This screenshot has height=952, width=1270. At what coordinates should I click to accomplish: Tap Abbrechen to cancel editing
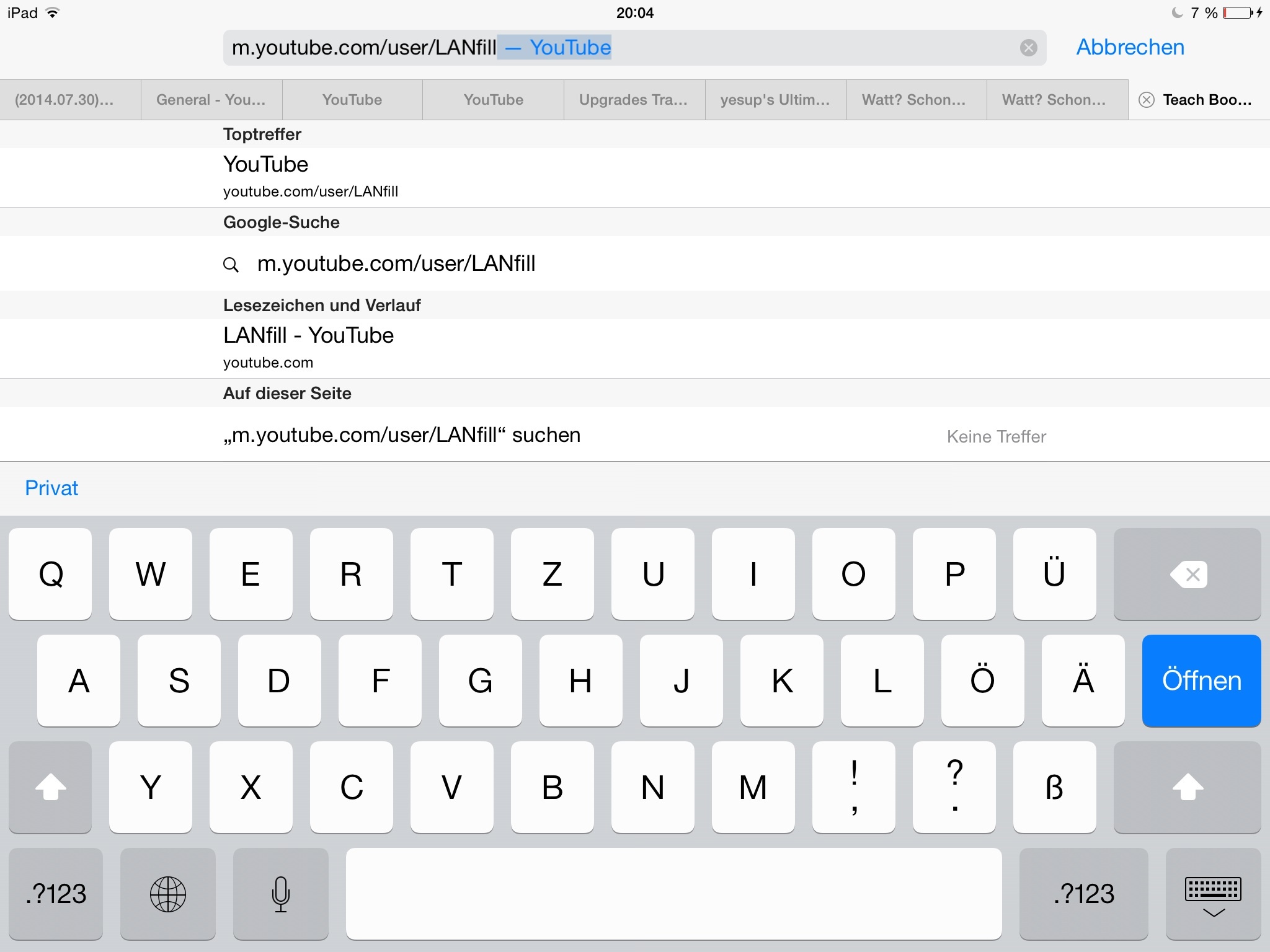coord(1129,48)
